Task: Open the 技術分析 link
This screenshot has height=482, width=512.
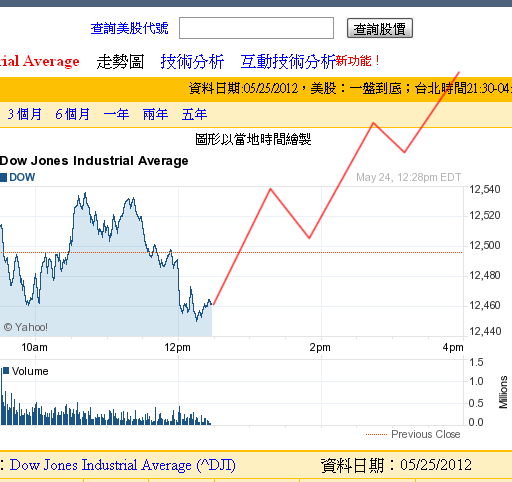Action: (192, 62)
